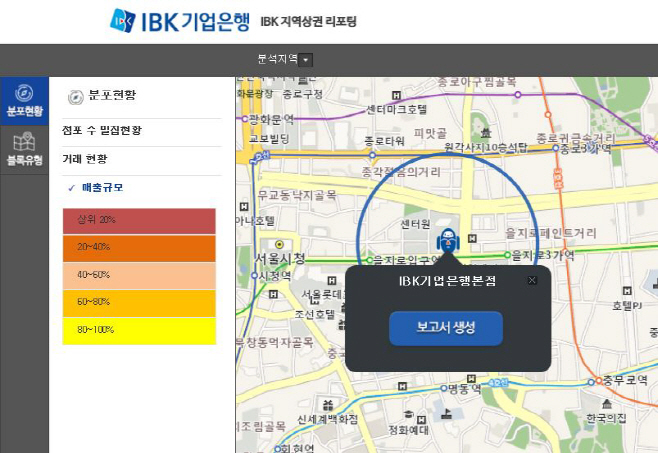Click the IBK기업은행 logo
The image size is (658, 453).
click(180, 21)
